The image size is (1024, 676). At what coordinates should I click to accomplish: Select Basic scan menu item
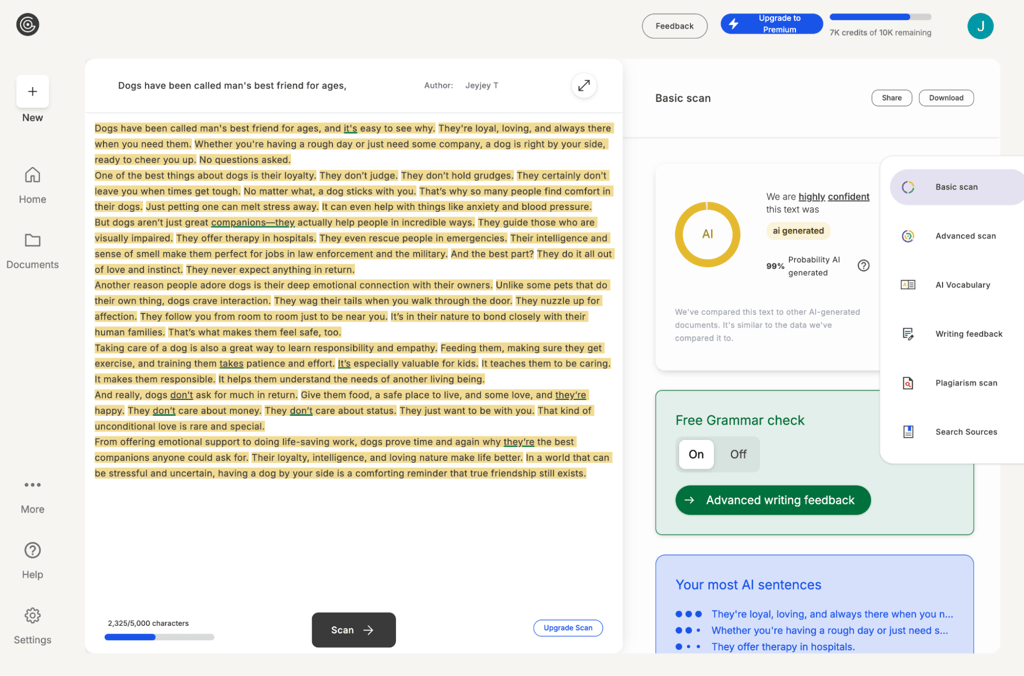pos(956,187)
